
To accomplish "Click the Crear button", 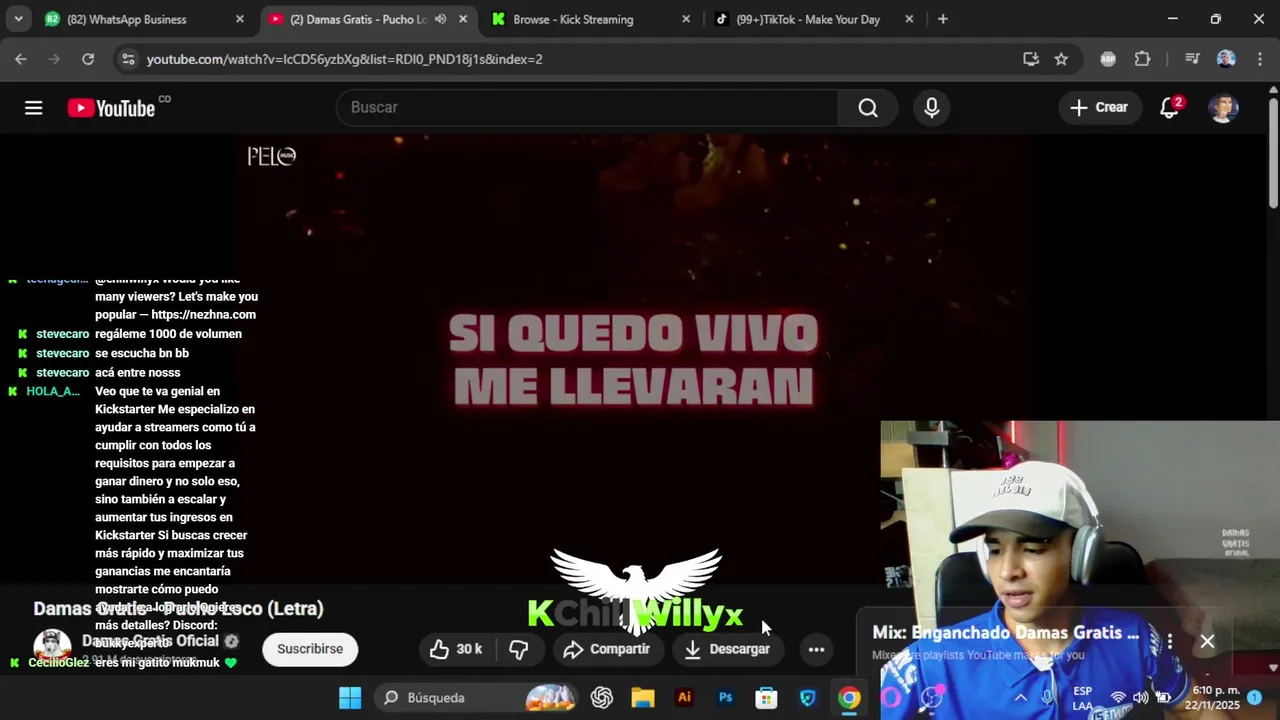I will 1098,108.
